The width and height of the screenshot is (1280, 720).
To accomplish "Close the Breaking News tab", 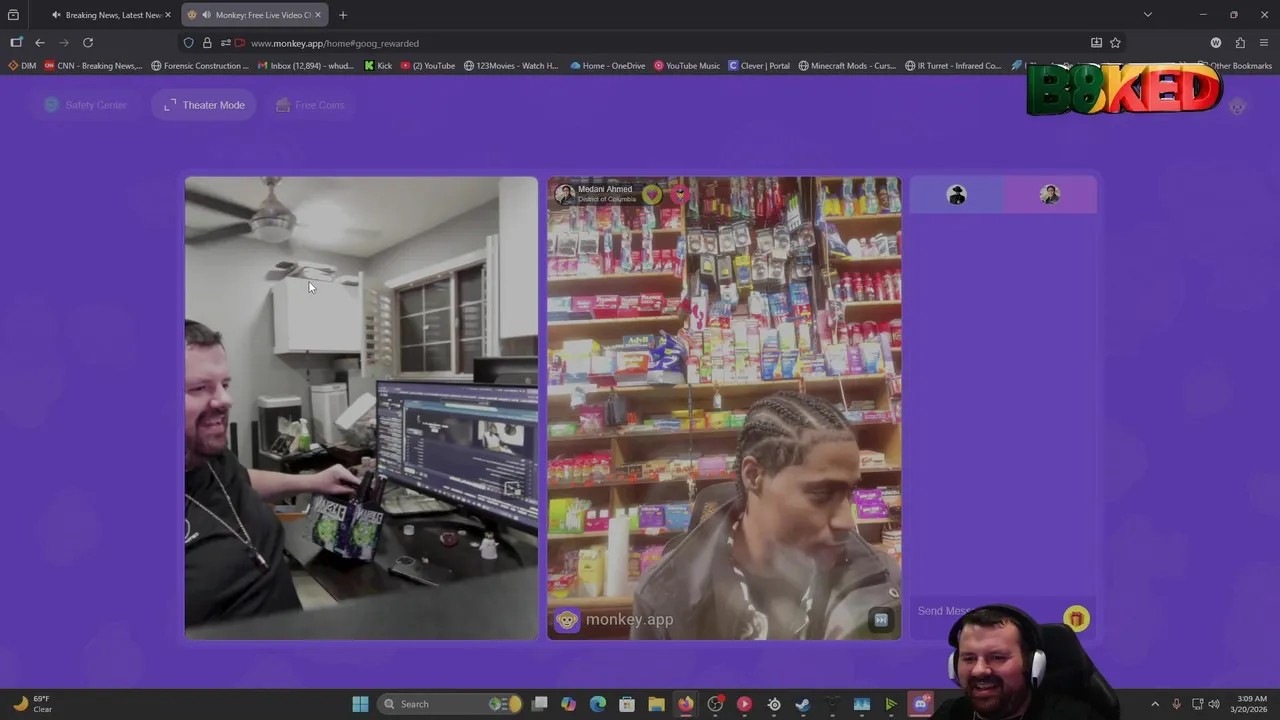I will tap(167, 15).
